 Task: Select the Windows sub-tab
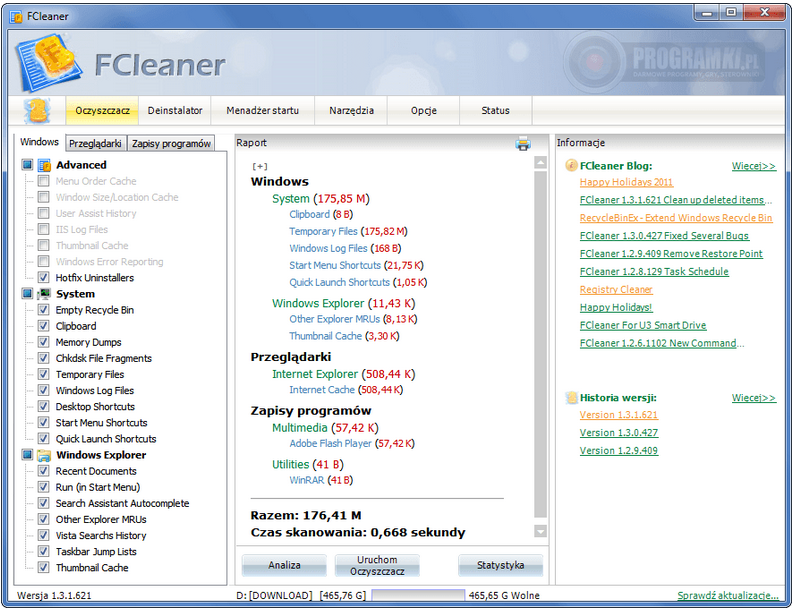coord(40,142)
